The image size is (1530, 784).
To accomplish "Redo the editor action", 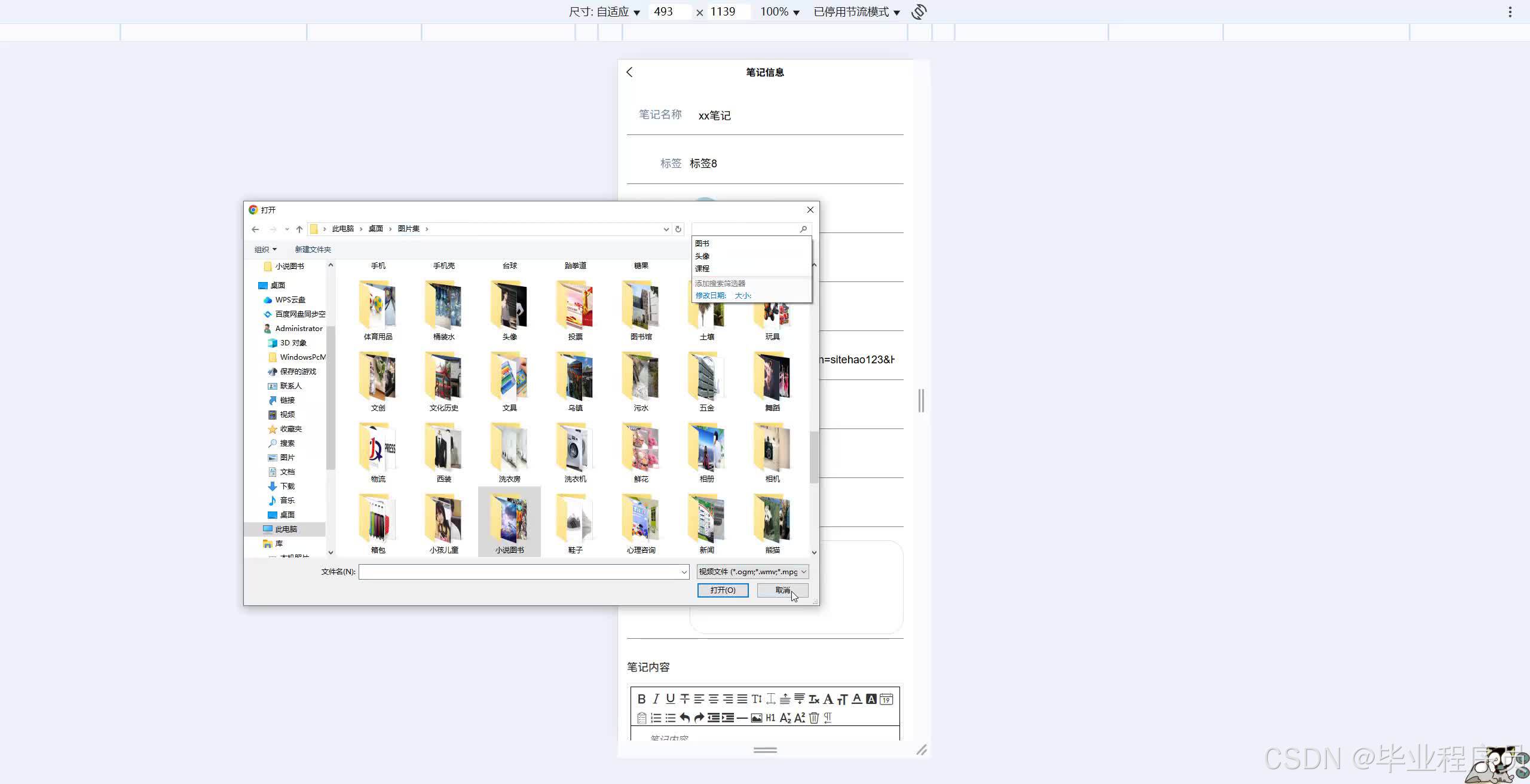I will pyautogui.click(x=699, y=718).
